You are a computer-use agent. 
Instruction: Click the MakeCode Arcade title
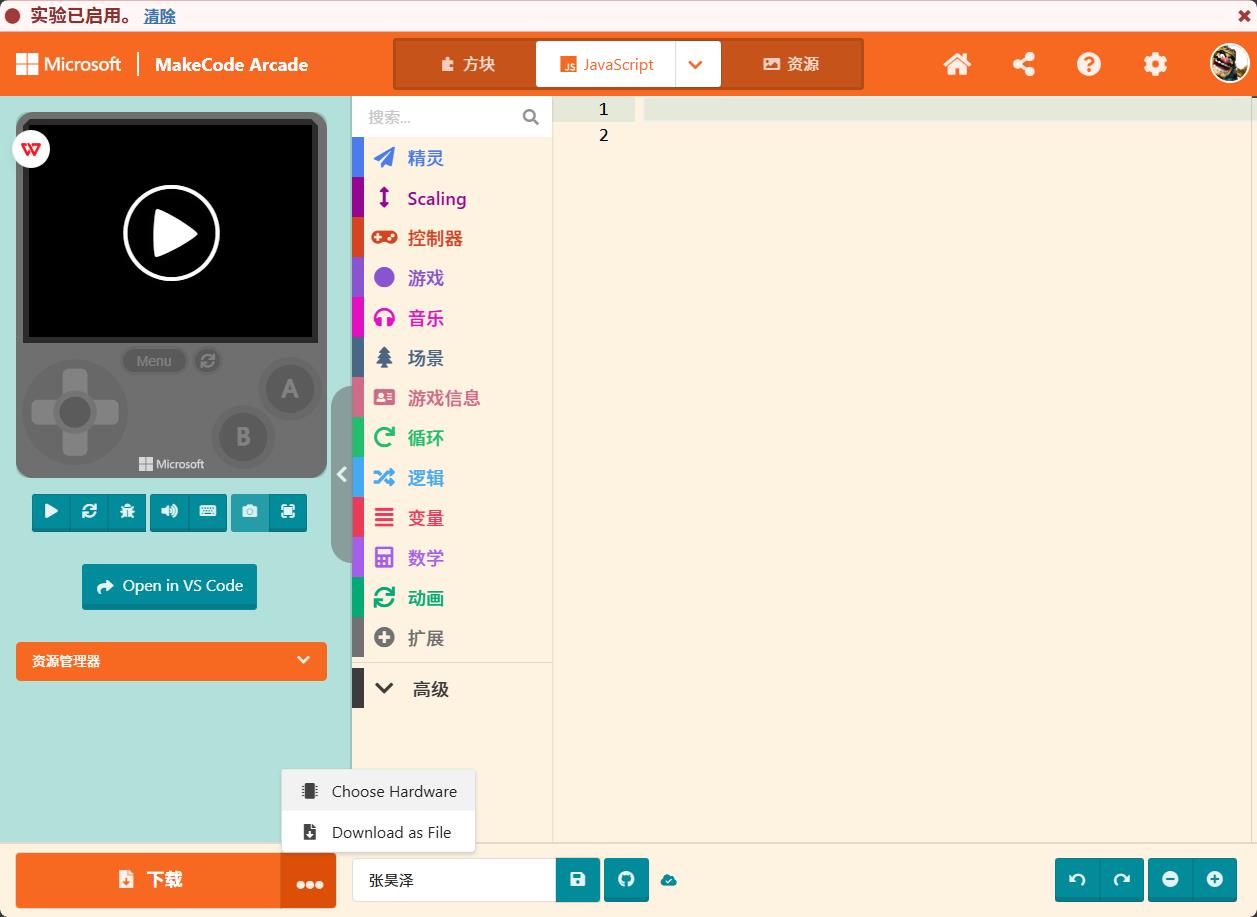(x=231, y=64)
